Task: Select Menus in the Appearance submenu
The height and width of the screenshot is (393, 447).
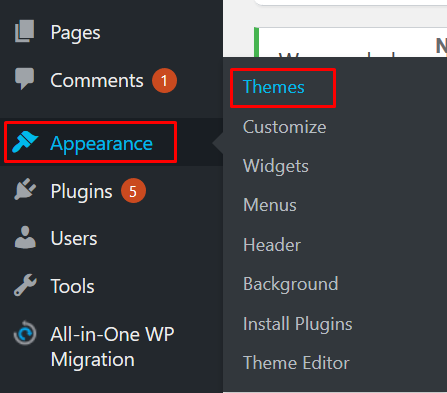Action: coord(270,205)
